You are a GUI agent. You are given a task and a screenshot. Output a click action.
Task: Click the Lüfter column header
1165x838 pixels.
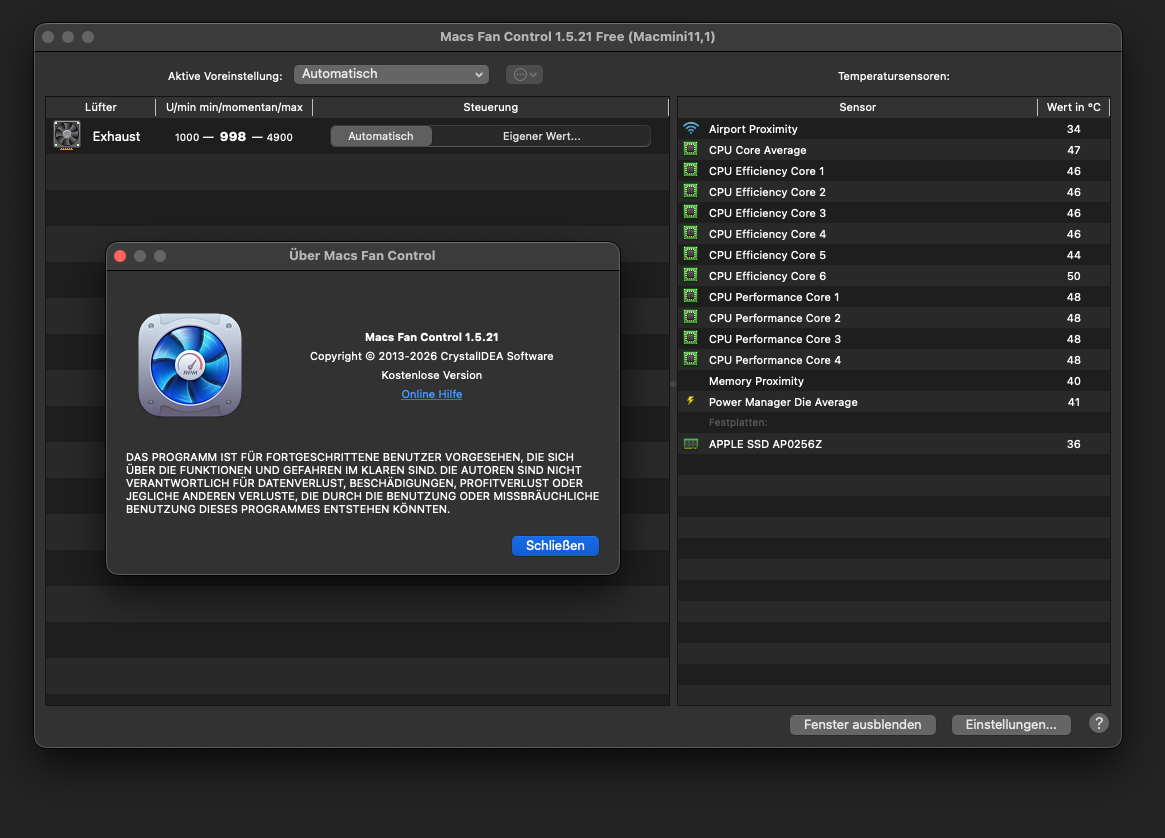100,107
